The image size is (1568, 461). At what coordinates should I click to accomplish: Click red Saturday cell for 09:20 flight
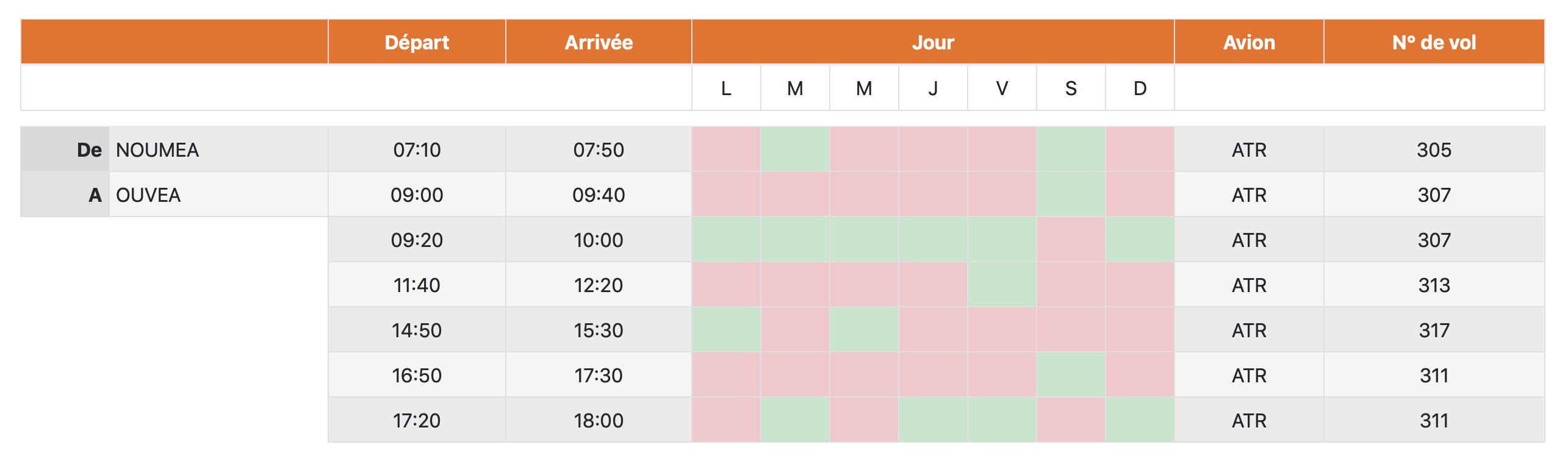[1071, 240]
